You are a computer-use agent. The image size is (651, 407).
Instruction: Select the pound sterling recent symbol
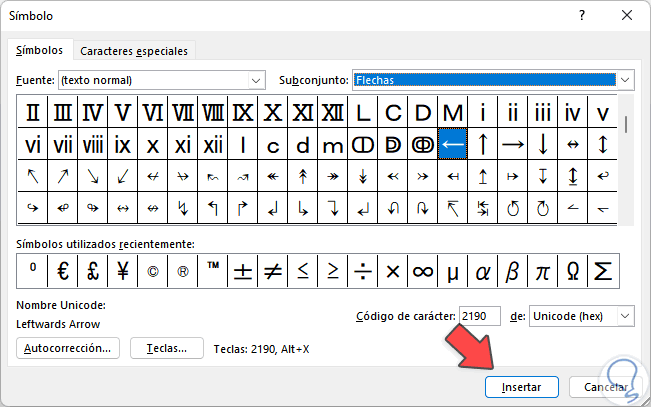92,271
